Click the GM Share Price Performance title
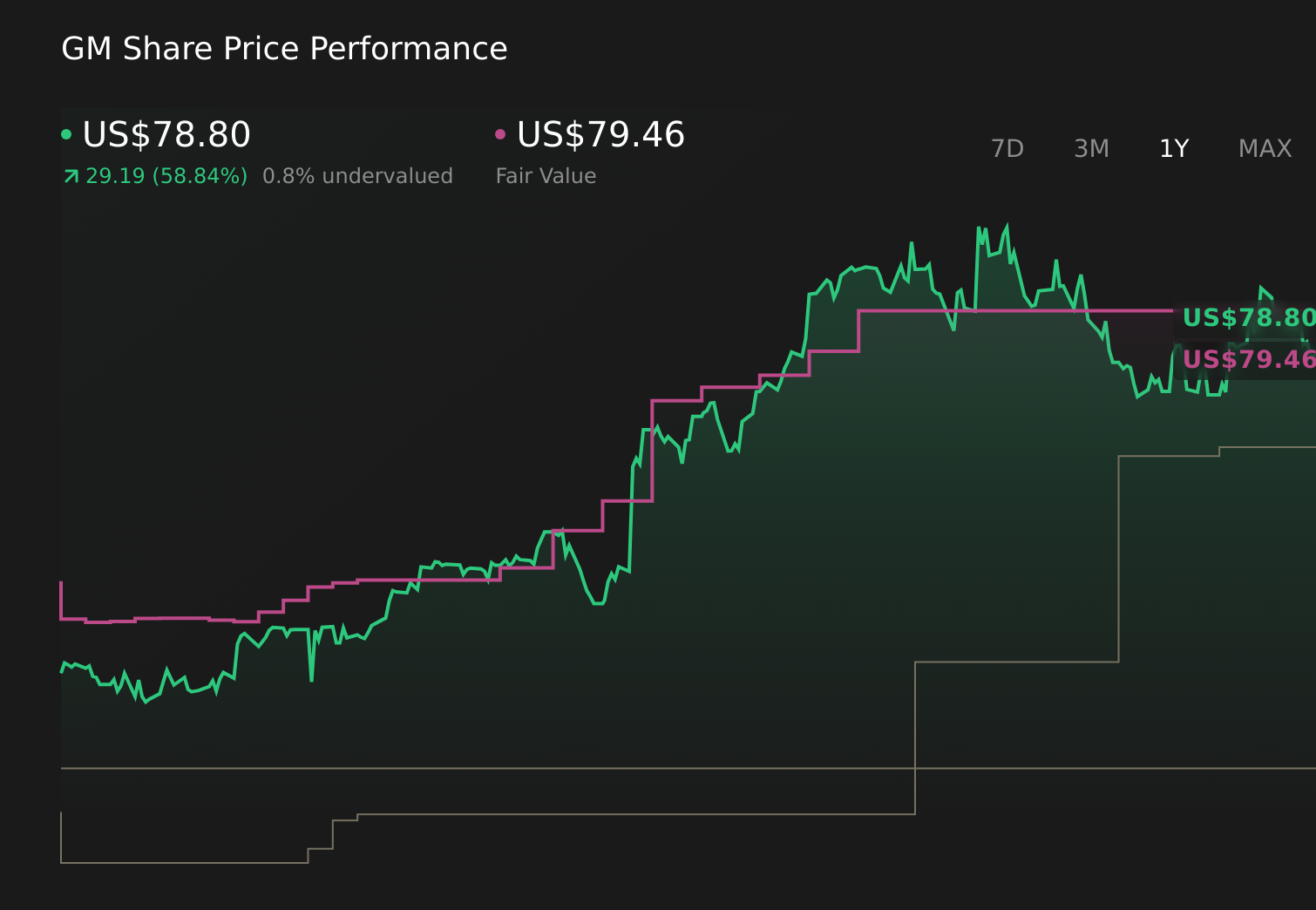 [284, 49]
